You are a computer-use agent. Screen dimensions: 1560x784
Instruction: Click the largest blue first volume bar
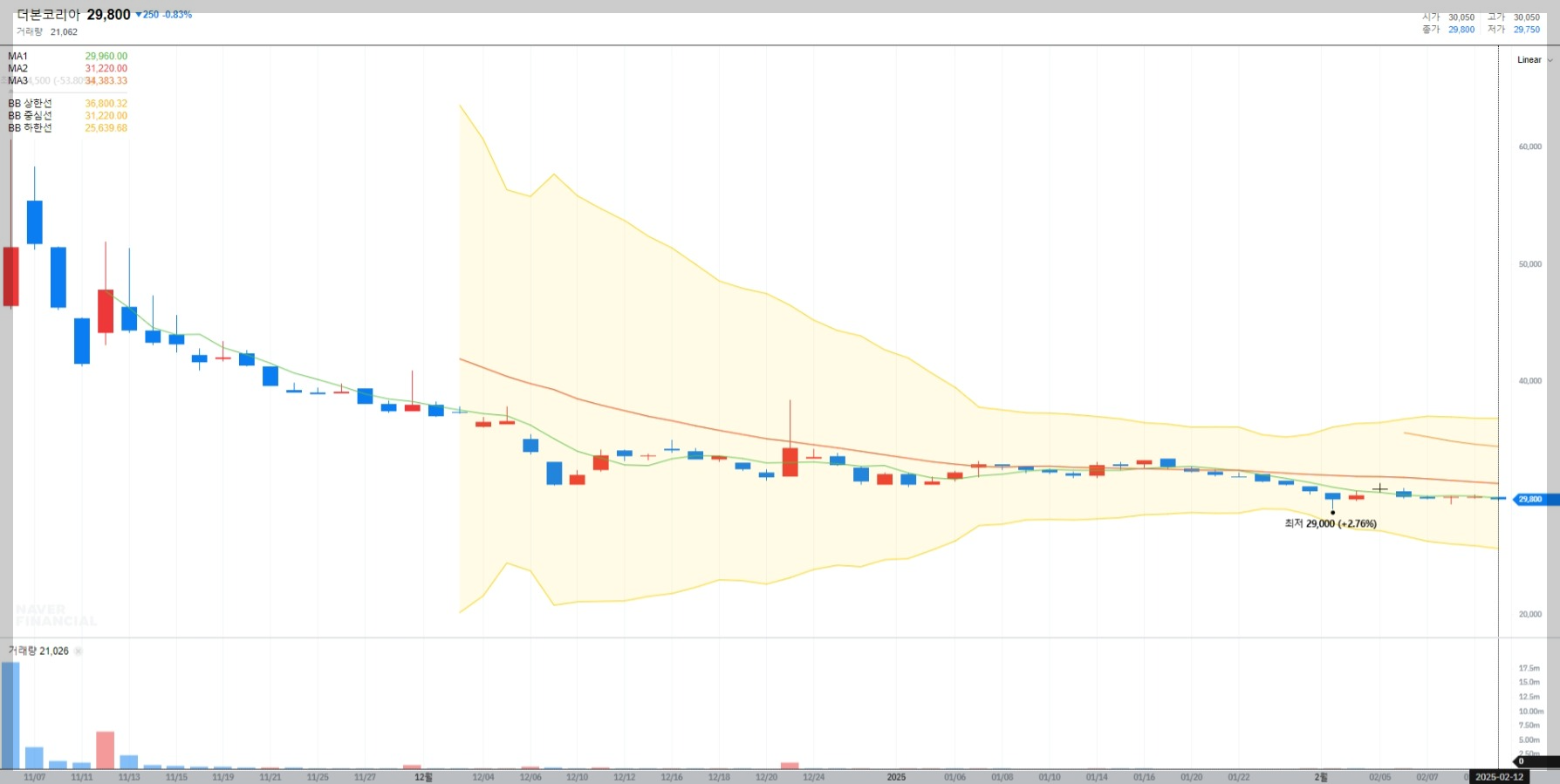pos(10,715)
